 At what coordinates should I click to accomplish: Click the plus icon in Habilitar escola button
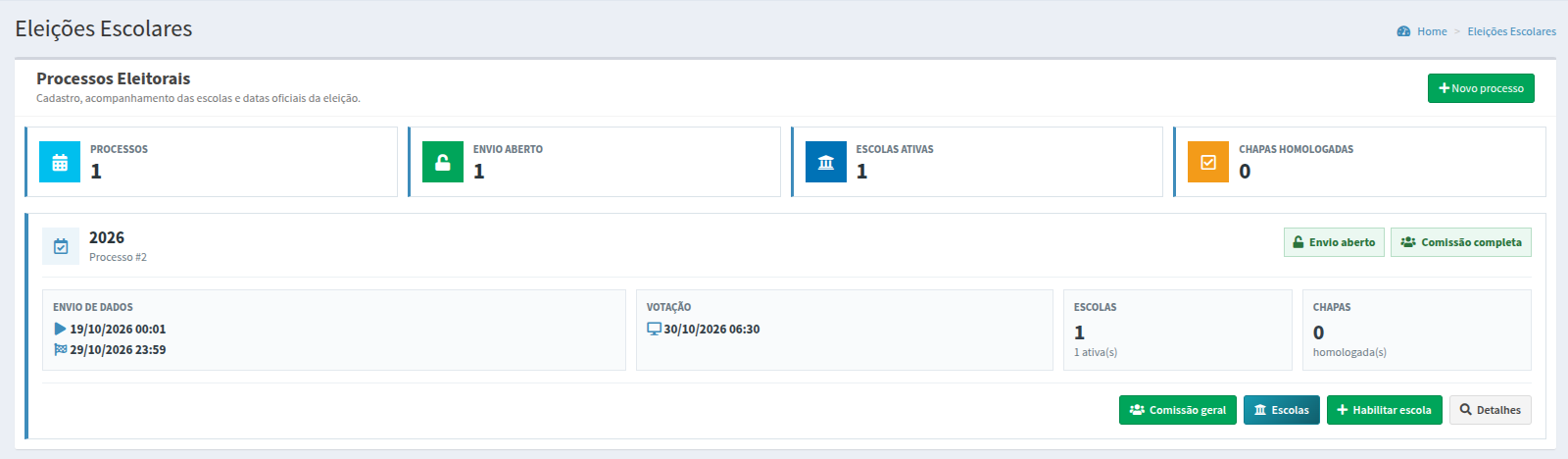(x=1343, y=410)
